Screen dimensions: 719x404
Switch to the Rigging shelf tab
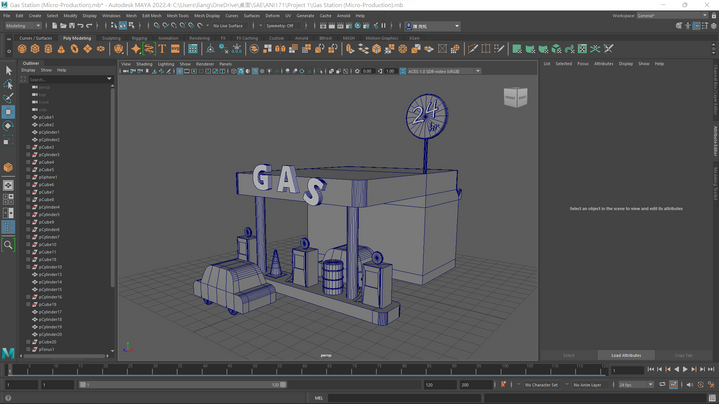pyautogui.click(x=139, y=38)
